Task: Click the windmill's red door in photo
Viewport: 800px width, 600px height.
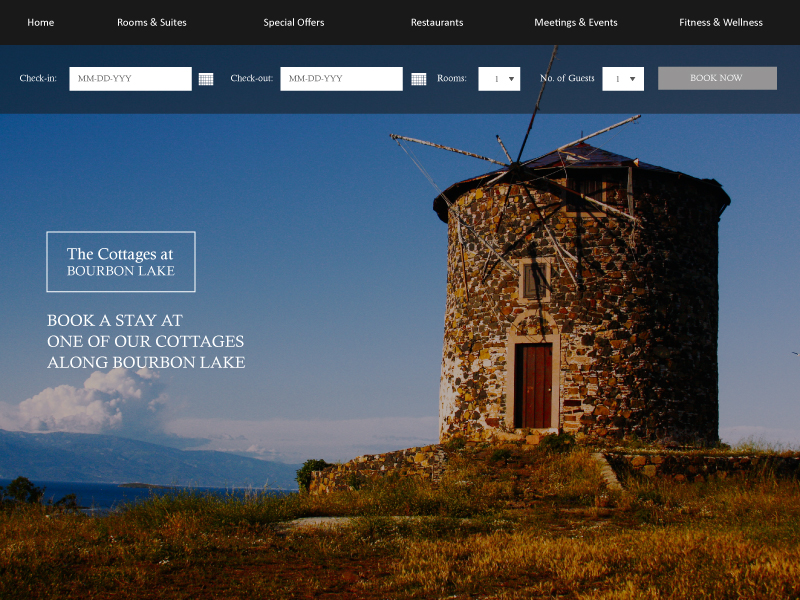Action: tap(536, 386)
